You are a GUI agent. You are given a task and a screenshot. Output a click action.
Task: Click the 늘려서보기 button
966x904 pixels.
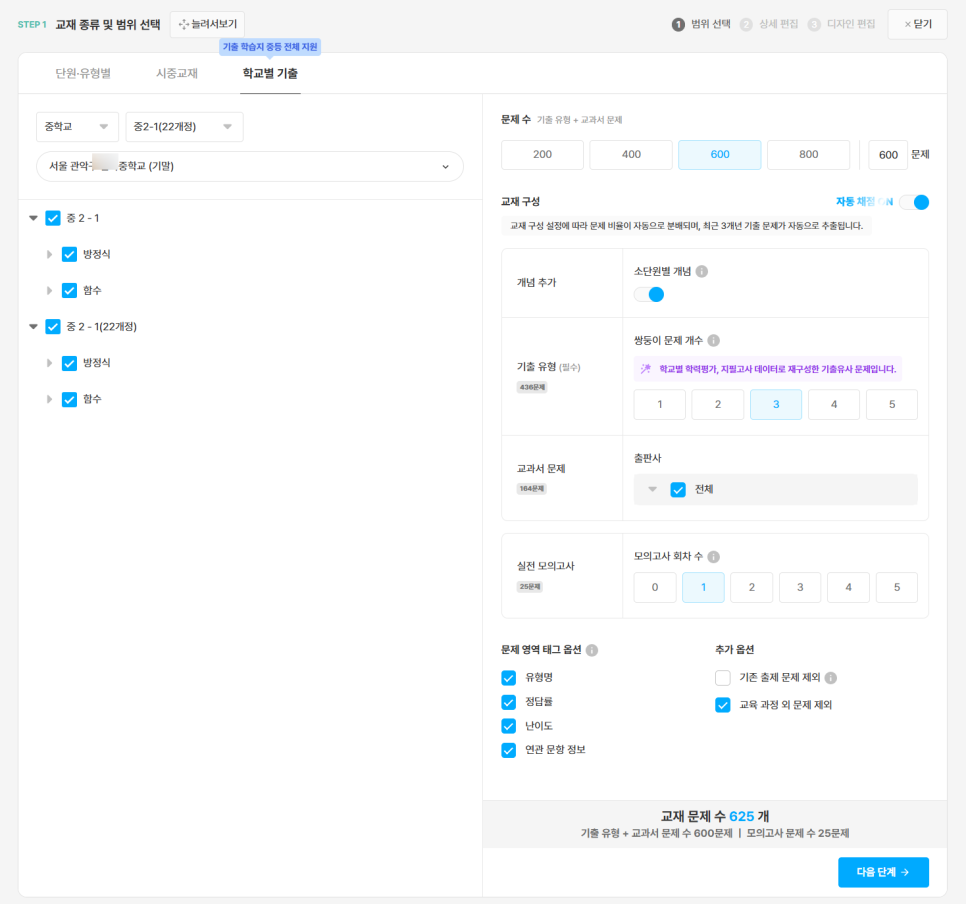[x=208, y=24]
